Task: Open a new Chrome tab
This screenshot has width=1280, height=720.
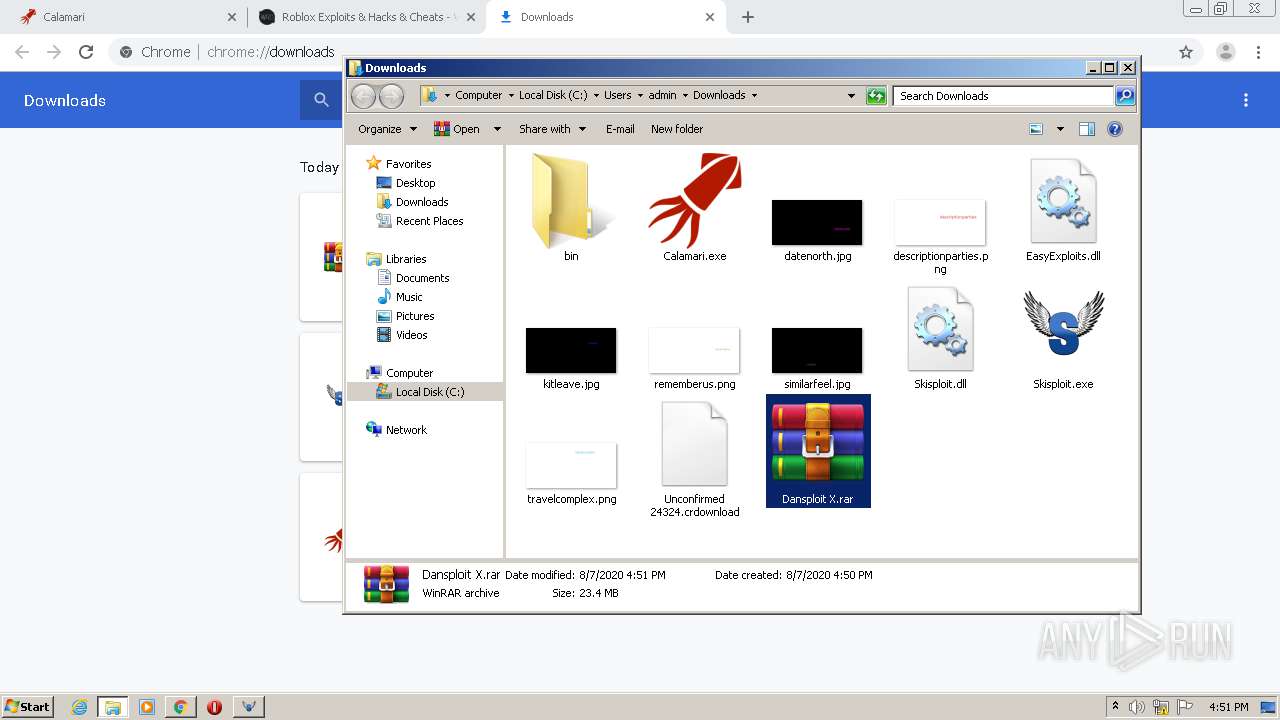Action: click(x=748, y=17)
